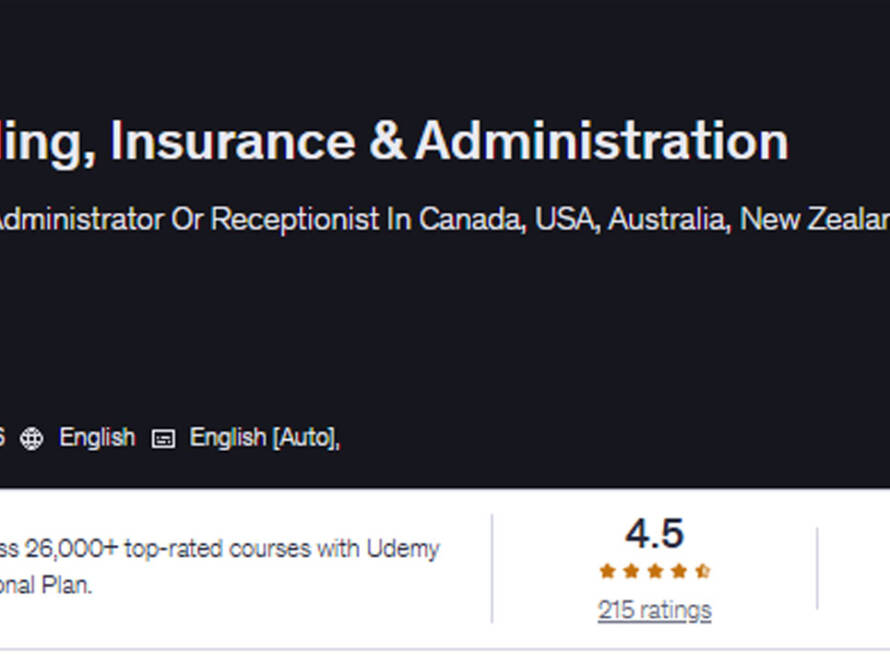The height and width of the screenshot is (664, 890).
Task: Click the globe language icon
Action: tap(32, 438)
